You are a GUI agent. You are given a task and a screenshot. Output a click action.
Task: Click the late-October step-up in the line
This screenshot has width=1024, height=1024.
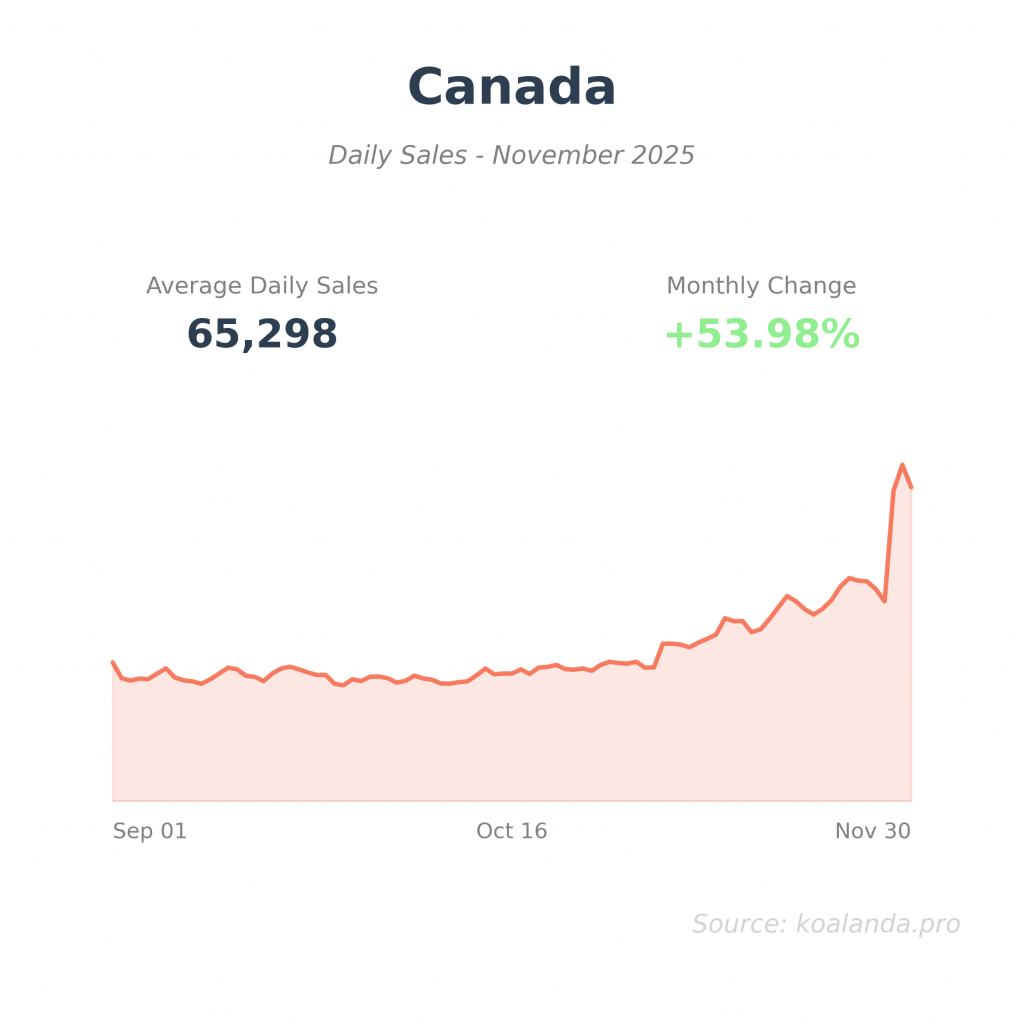point(659,654)
